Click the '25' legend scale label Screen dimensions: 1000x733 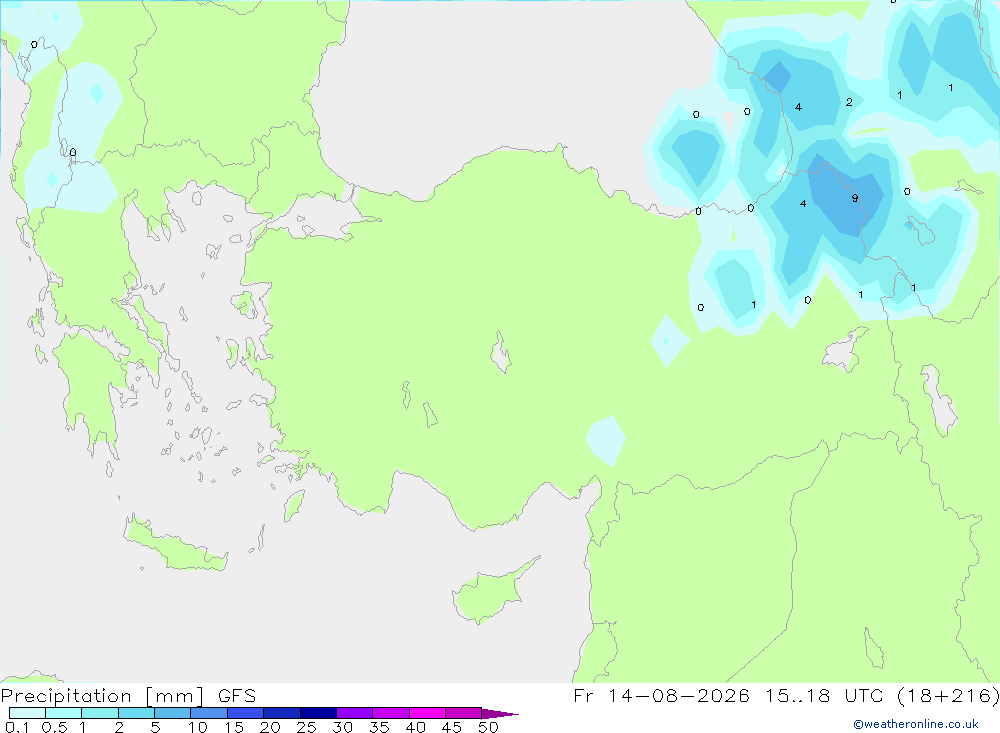tap(307, 727)
